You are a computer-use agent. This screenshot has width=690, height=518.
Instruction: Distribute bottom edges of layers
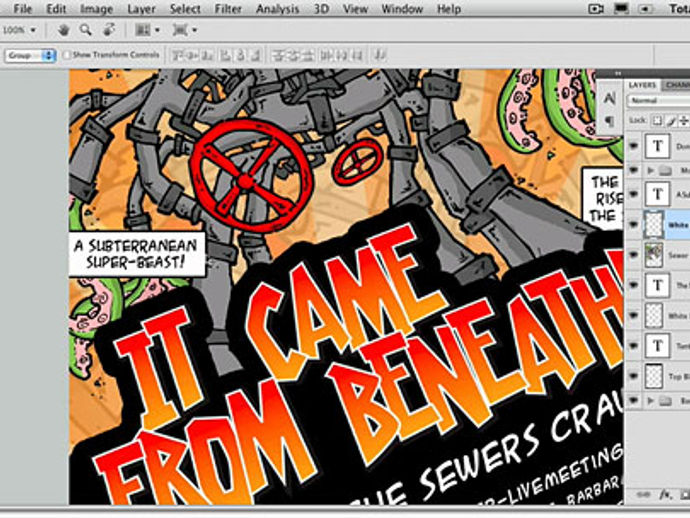pos(308,55)
